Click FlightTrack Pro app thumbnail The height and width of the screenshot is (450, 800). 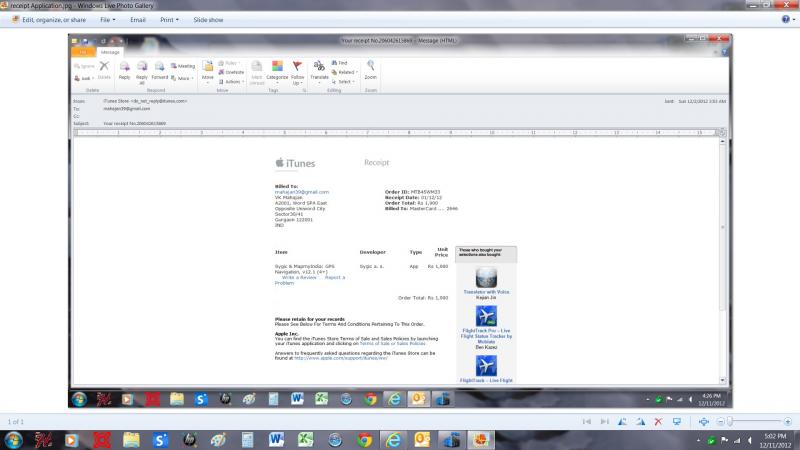tap(486, 316)
